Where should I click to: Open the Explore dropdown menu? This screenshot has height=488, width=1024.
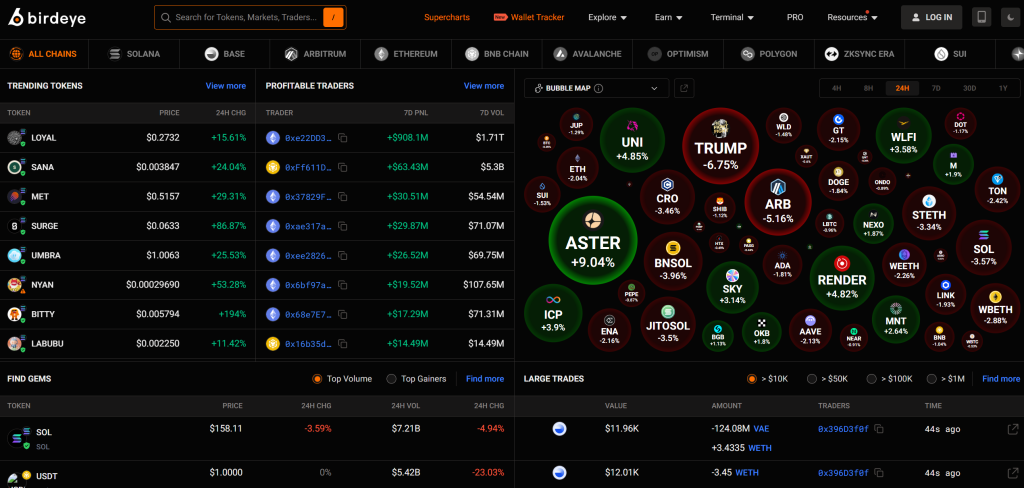[x=607, y=17]
